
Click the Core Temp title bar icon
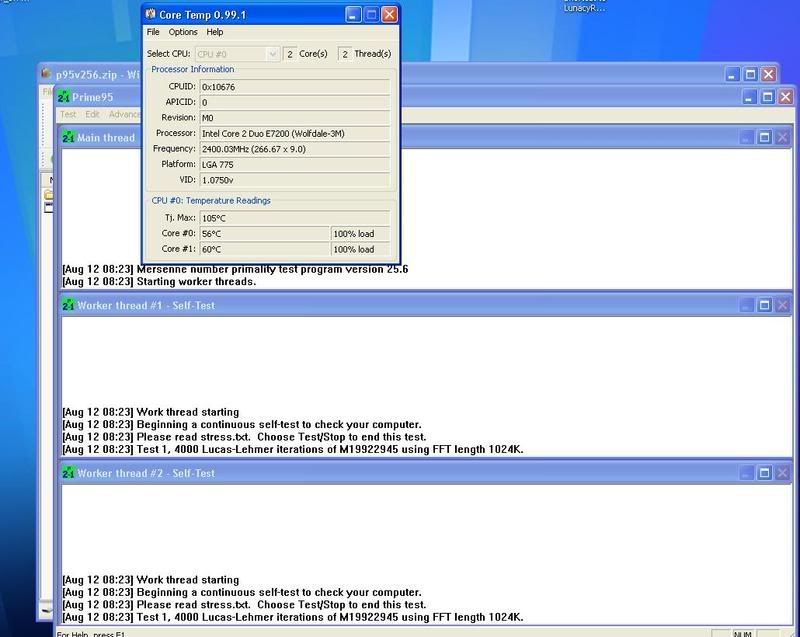151,14
